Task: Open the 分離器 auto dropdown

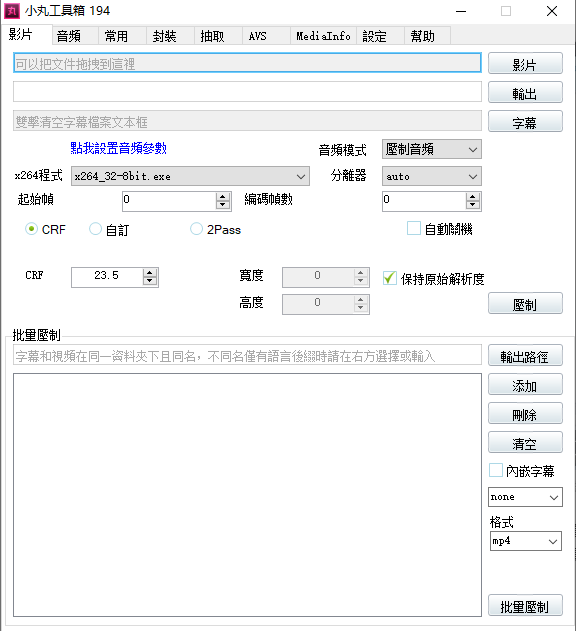Action: pos(431,176)
